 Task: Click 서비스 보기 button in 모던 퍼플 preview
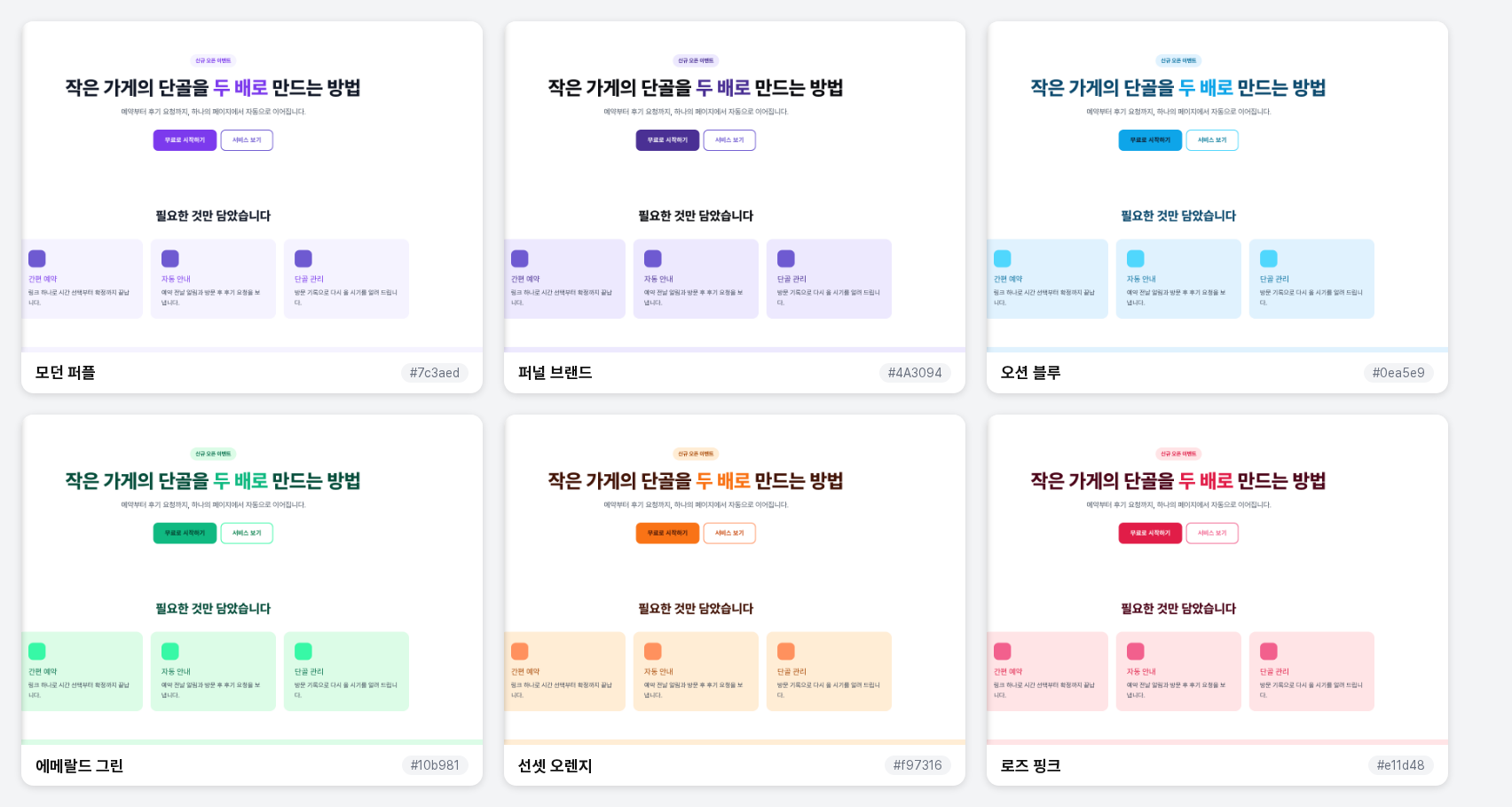[247, 140]
